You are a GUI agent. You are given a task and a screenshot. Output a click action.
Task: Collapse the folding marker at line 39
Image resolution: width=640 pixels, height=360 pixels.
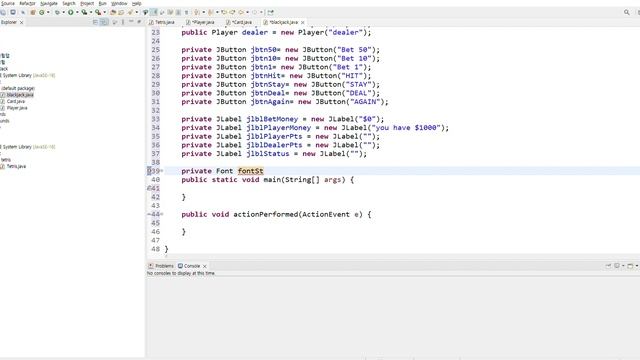tap(162, 171)
